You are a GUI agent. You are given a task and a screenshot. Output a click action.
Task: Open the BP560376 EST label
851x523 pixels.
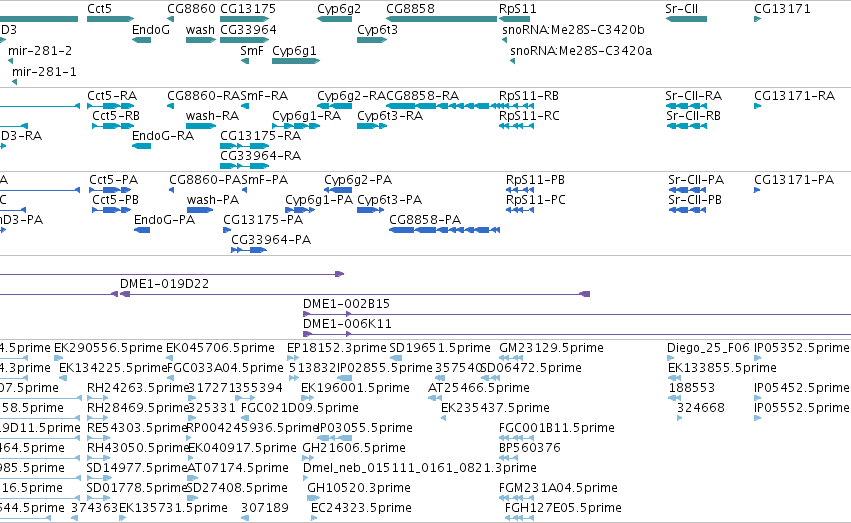click(530, 448)
